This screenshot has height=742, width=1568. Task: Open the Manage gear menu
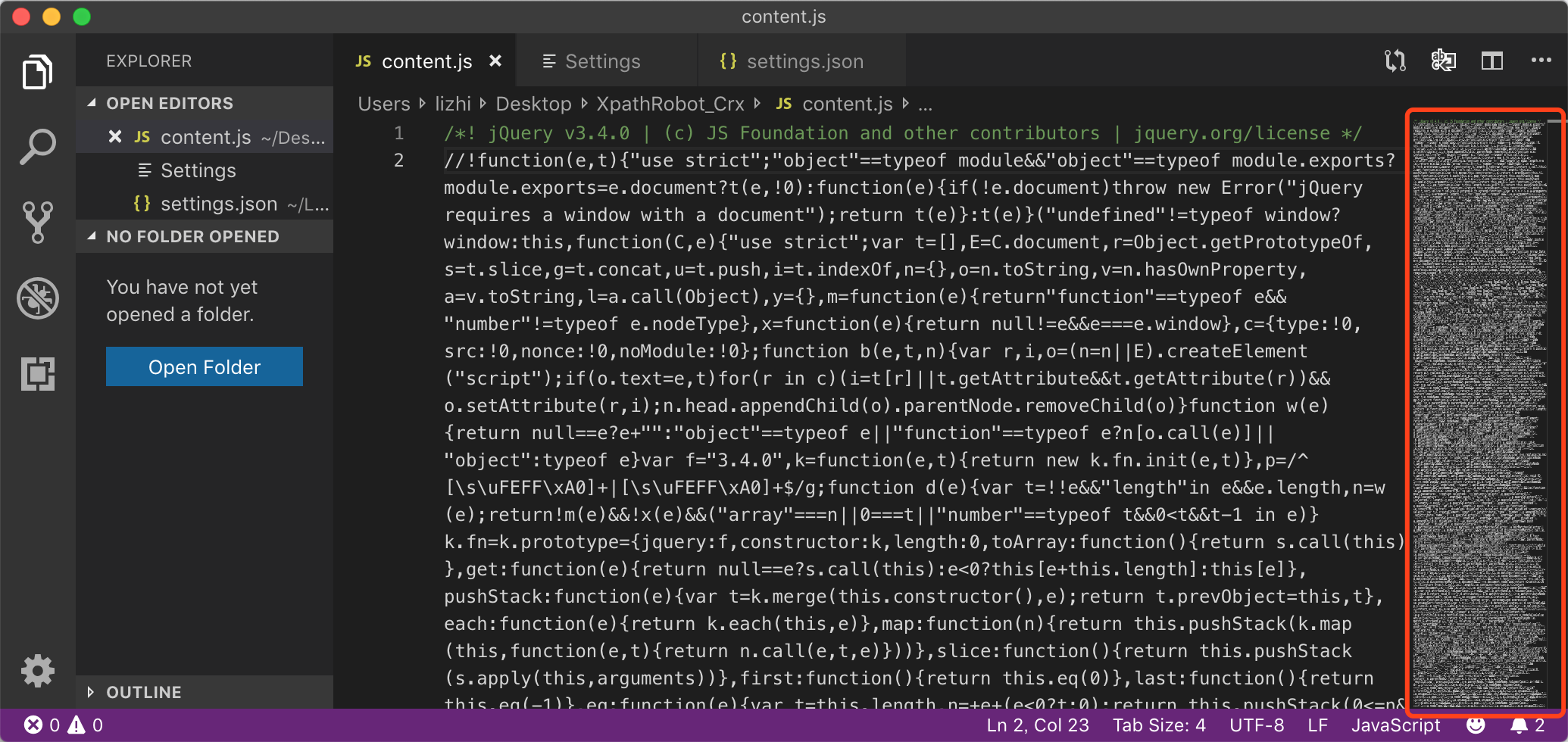[x=37, y=671]
